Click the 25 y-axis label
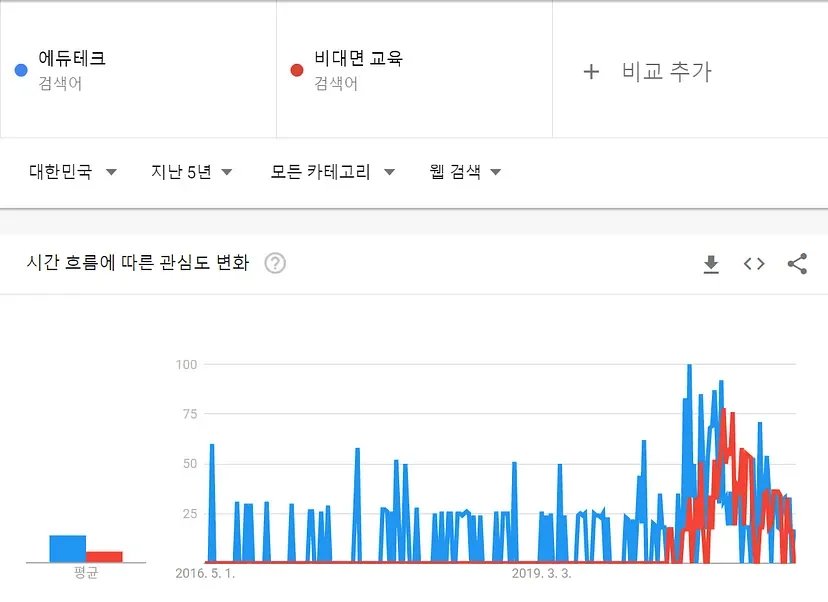828x602 pixels. pos(190,513)
